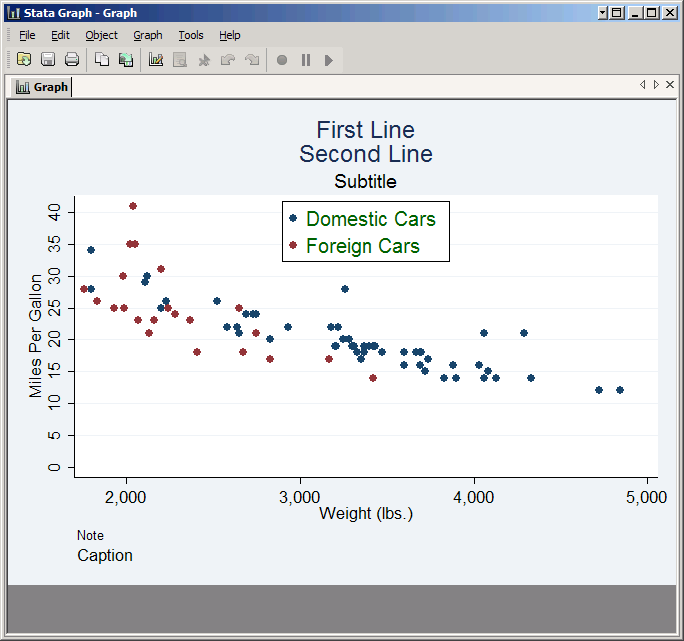Click the 'Domestic Cars' legend label
The width and height of the screenshot is (684, 641).
371,219
